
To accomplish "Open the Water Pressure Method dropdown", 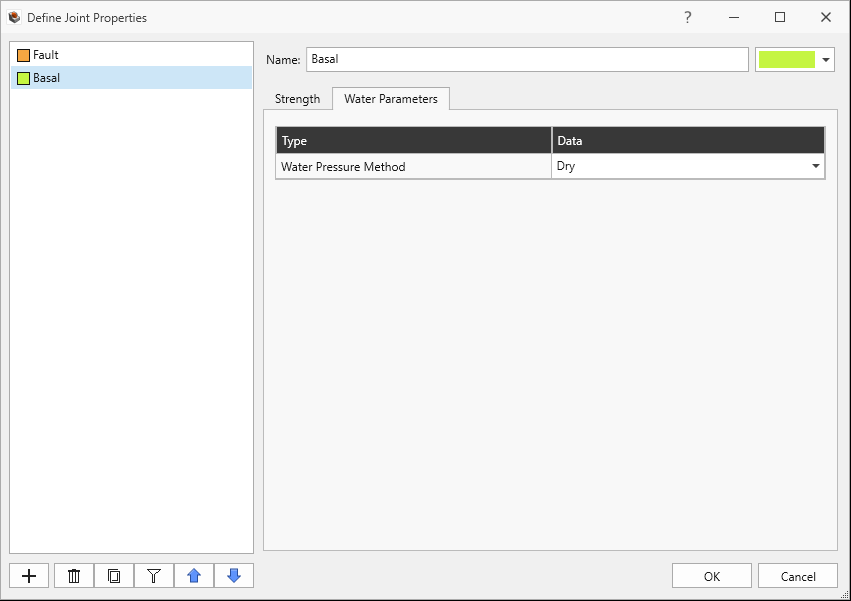I will (816, 166).
